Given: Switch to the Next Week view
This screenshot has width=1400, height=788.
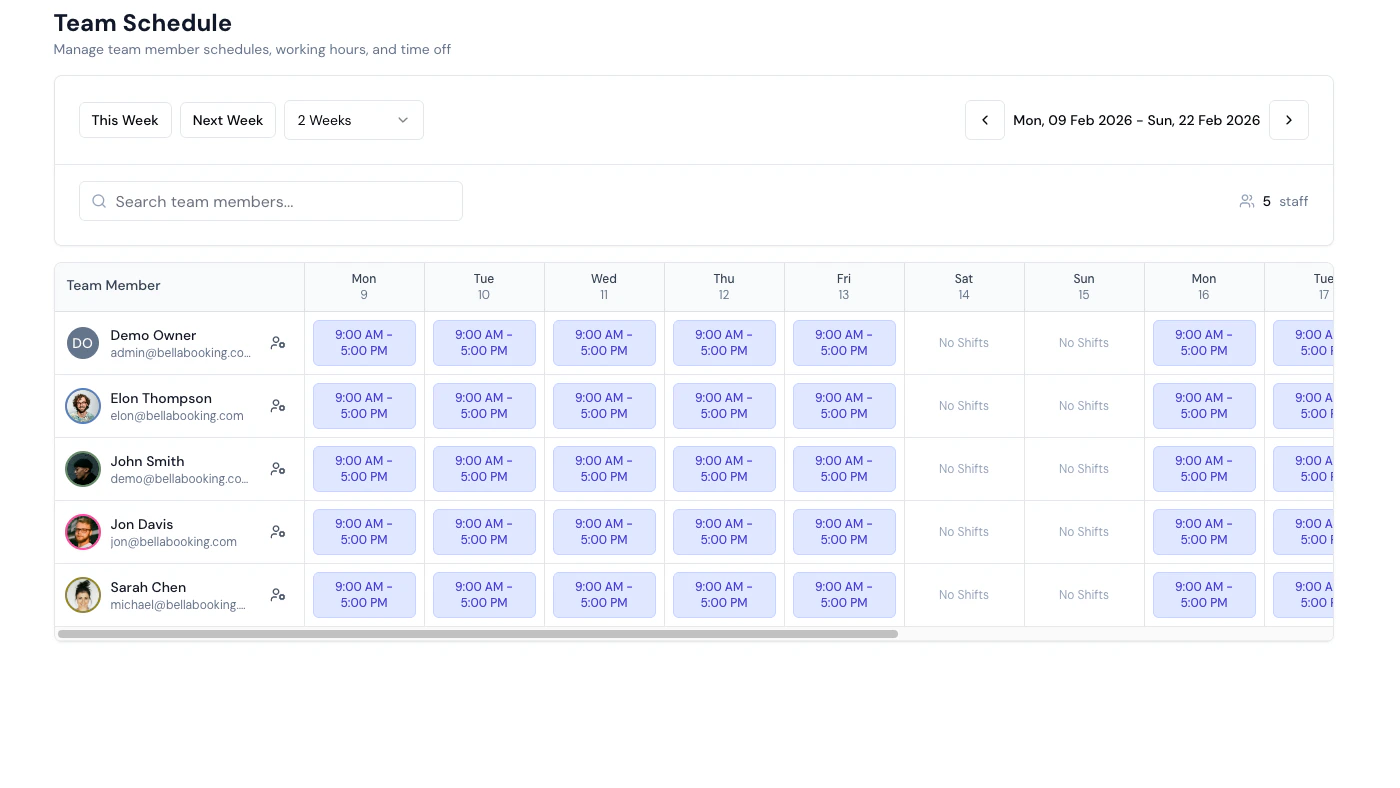Looking at the screenshot, I should click(227, 120).
